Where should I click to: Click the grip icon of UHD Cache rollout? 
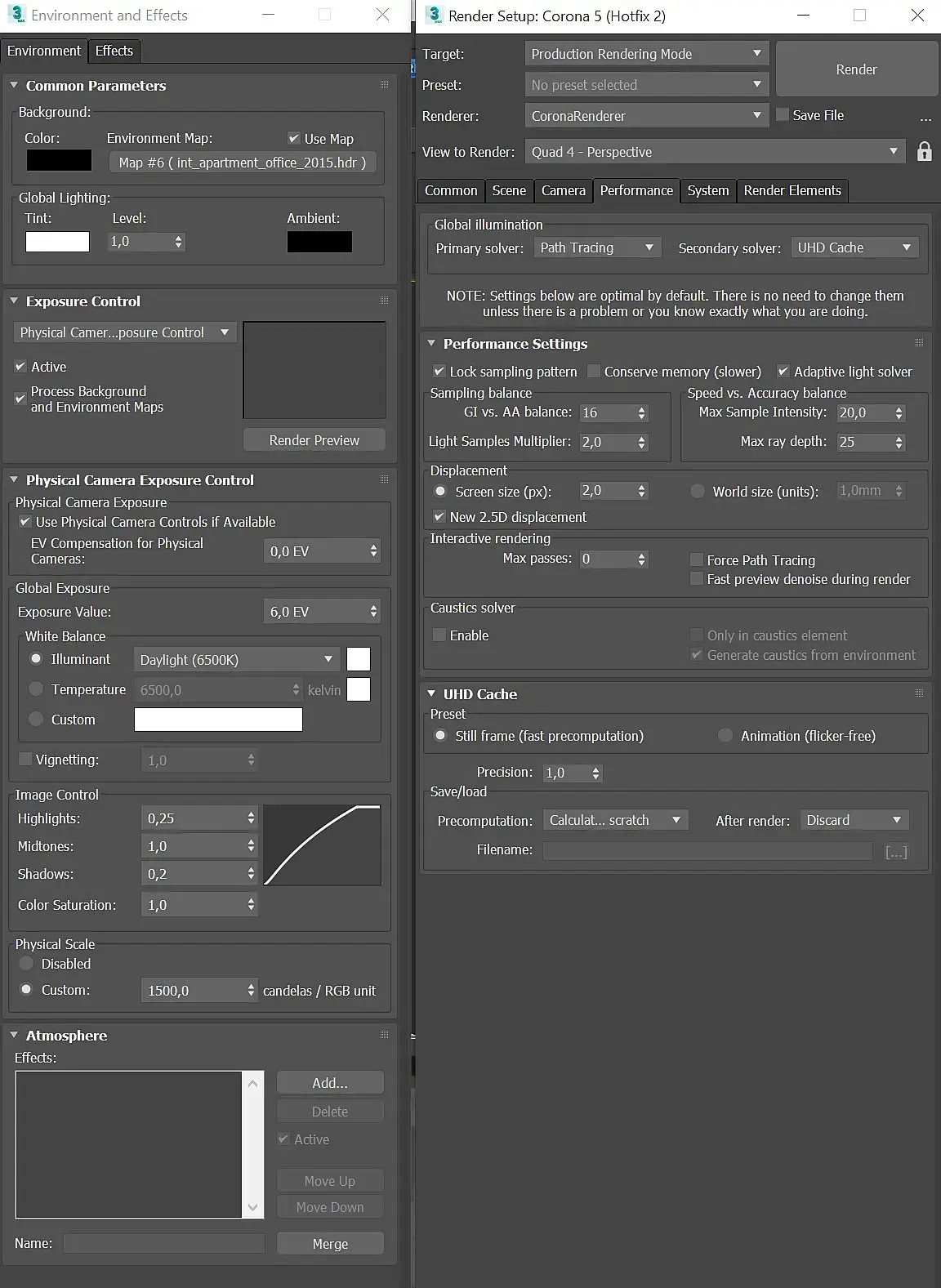919,693
